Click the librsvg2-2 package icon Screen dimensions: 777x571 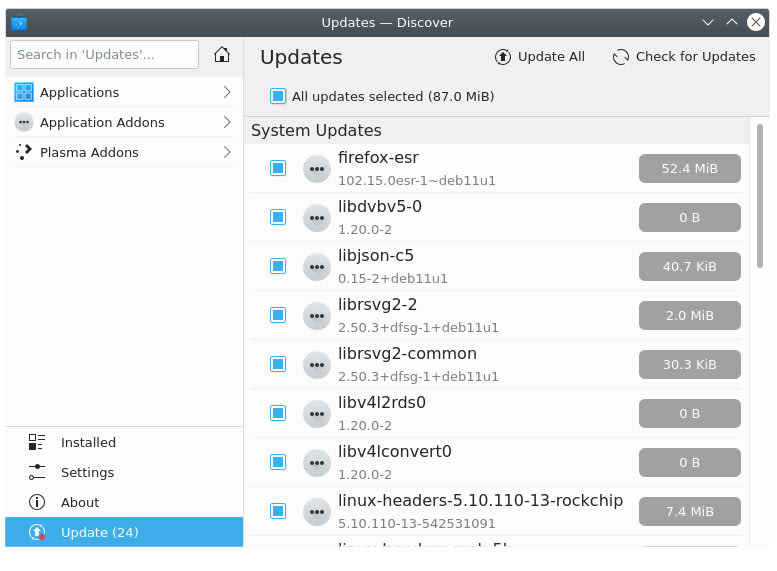[317, 316]
